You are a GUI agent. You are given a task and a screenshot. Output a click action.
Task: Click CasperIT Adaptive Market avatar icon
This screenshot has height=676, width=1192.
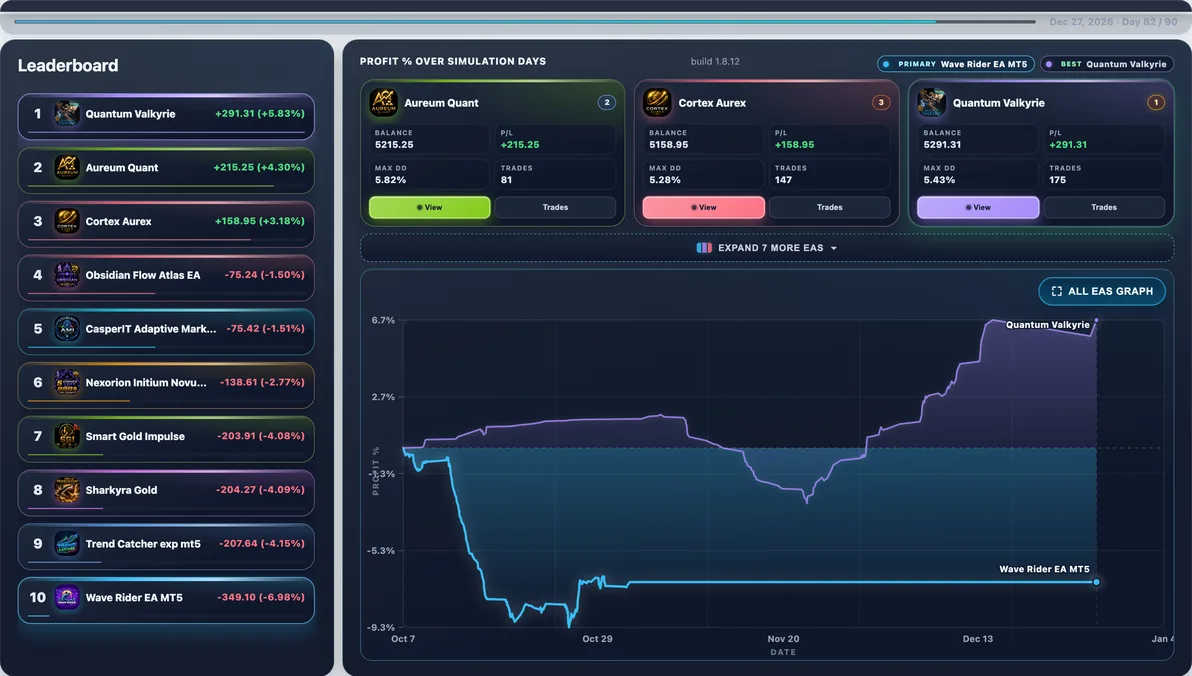pos(67,328)
